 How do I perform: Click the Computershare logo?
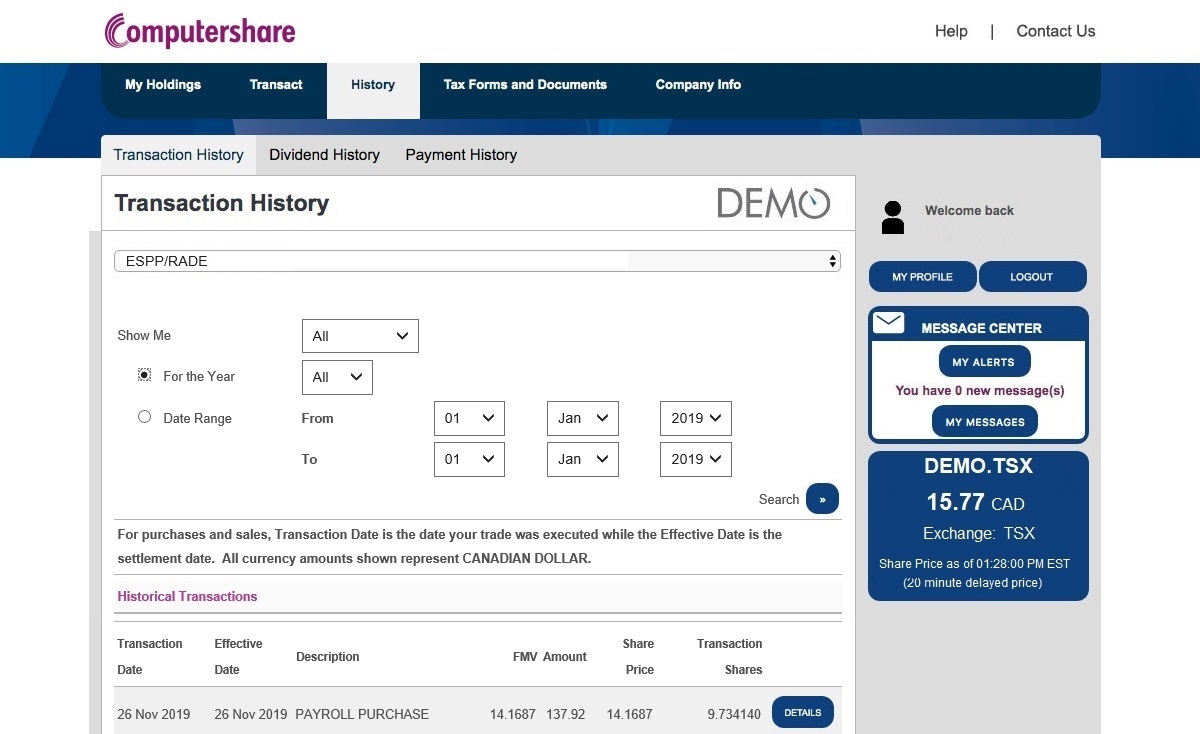[200, 31]
